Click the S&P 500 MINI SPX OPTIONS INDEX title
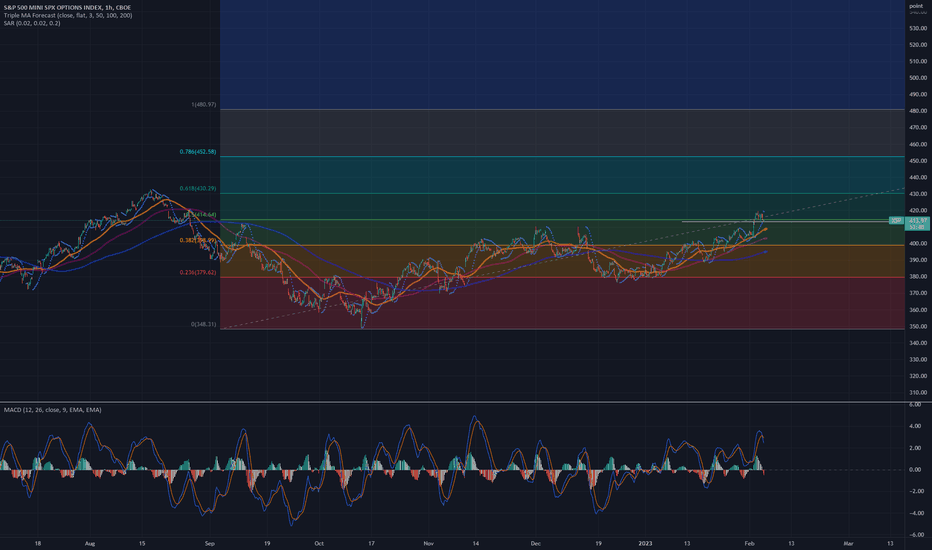 point(67,8)
